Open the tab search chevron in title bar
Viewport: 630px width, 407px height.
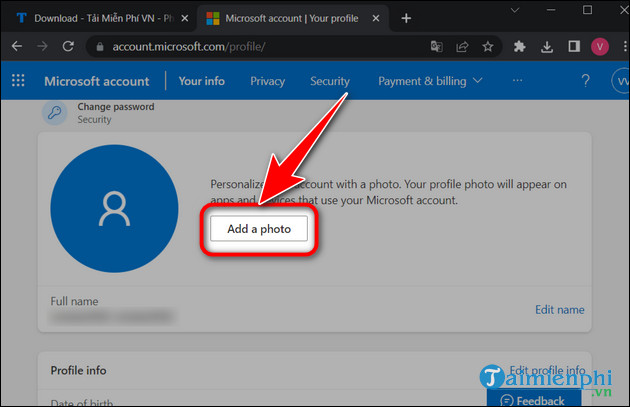tap(515, 10)
